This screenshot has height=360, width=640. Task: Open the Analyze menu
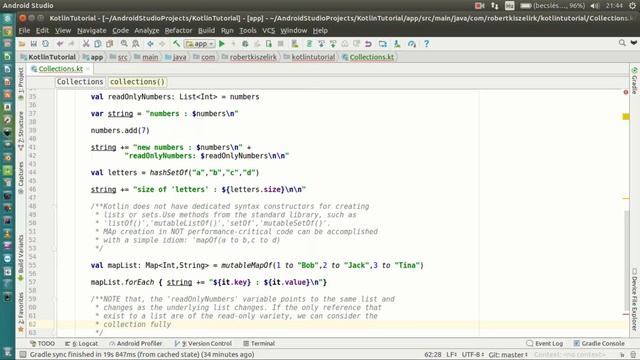147,31
